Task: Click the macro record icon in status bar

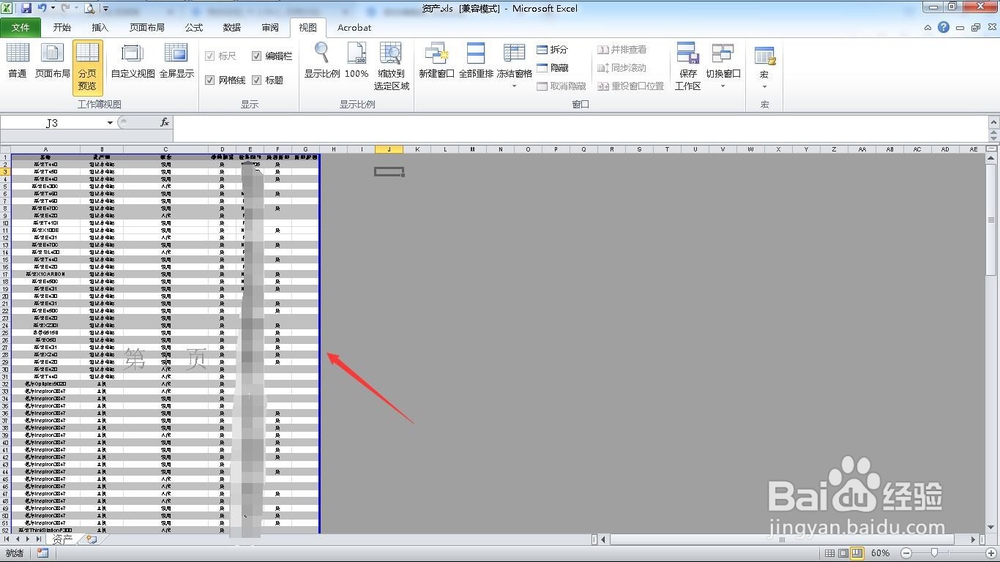Action: [x=42, y=553]
